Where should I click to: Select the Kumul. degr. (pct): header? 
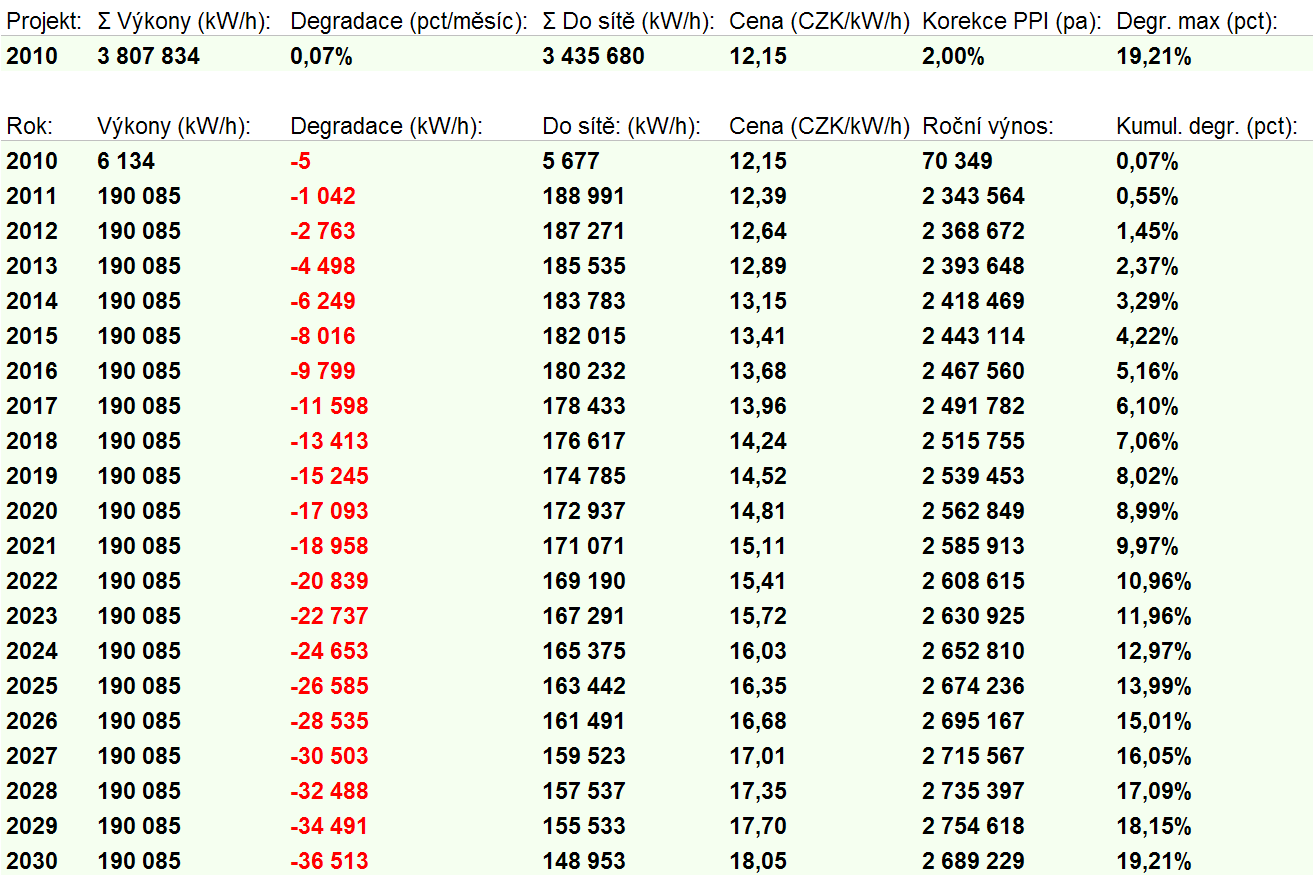pos(1206,127)
